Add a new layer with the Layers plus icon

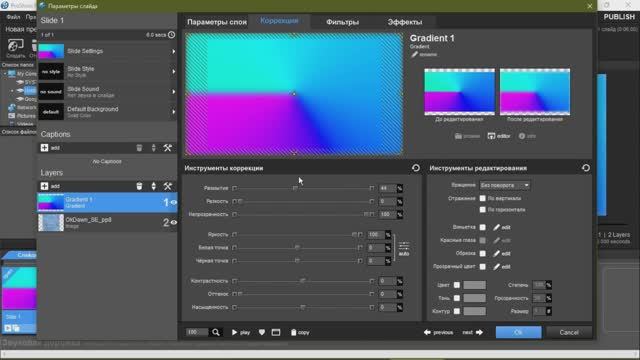(44, 186)
